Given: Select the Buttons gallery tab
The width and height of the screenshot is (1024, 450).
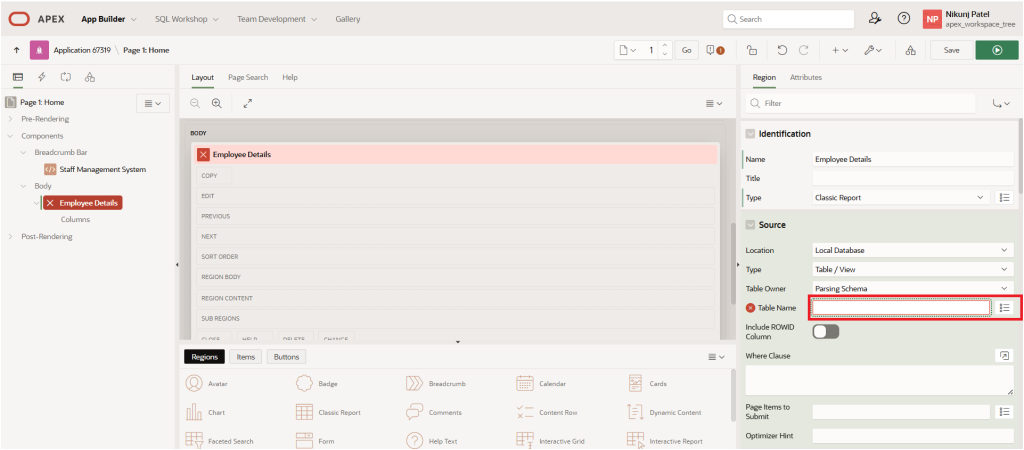Looking at the screenshot, I should click(286, 357).
